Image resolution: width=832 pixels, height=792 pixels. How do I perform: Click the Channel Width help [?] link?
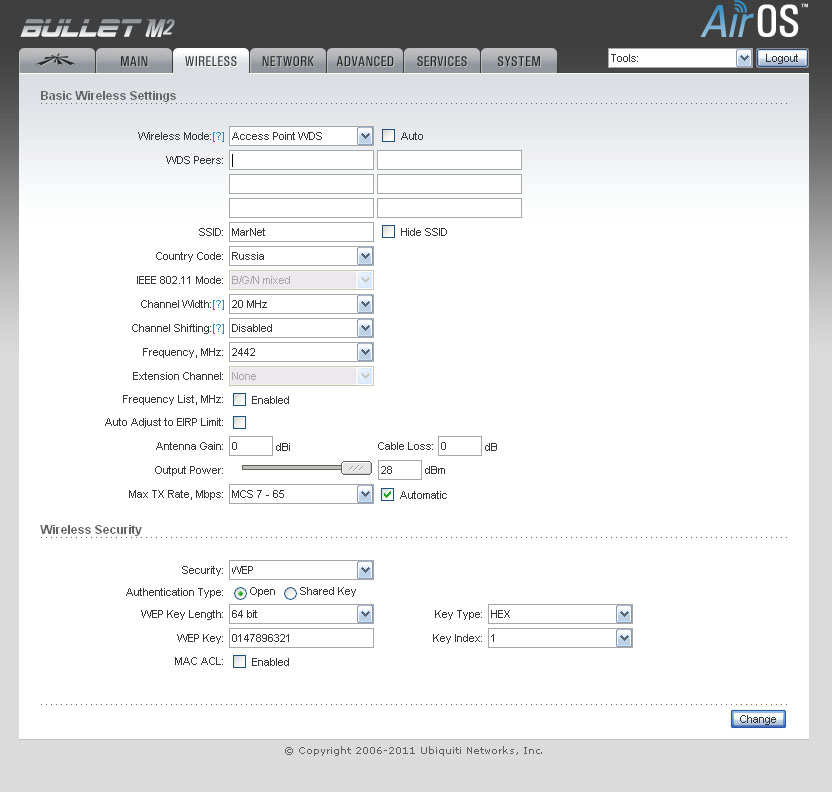(x=218, y=304)
